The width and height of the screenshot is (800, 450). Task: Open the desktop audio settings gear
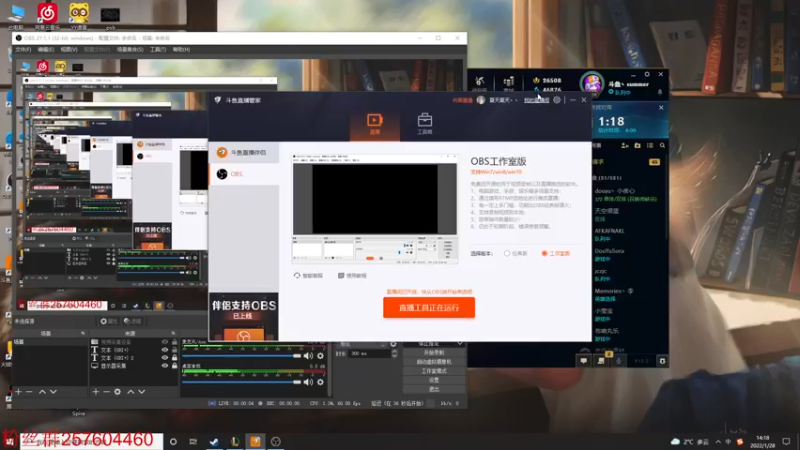click(x=320, y=382)
